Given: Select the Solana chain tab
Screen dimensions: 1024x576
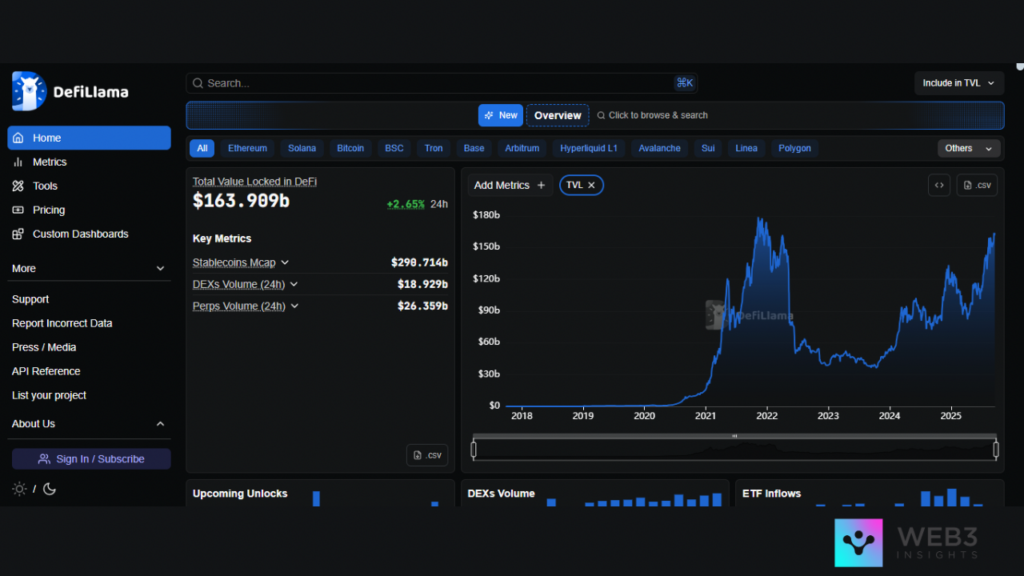Looking at the screenshot, I should click(302, 148).
